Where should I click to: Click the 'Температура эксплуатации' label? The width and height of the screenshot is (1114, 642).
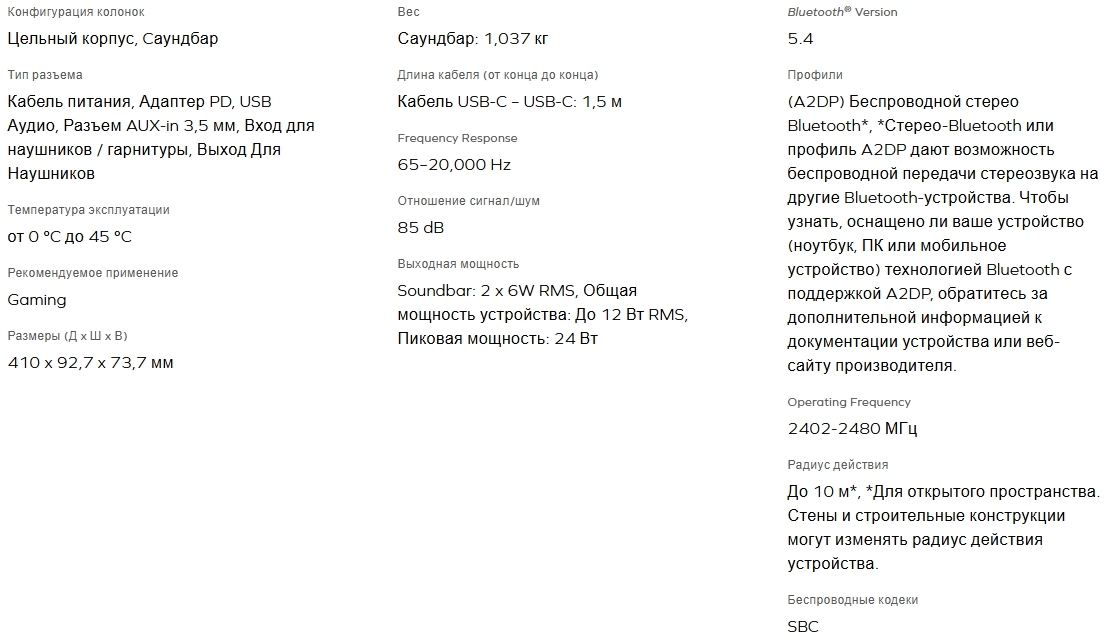click(x=88, y=210)
